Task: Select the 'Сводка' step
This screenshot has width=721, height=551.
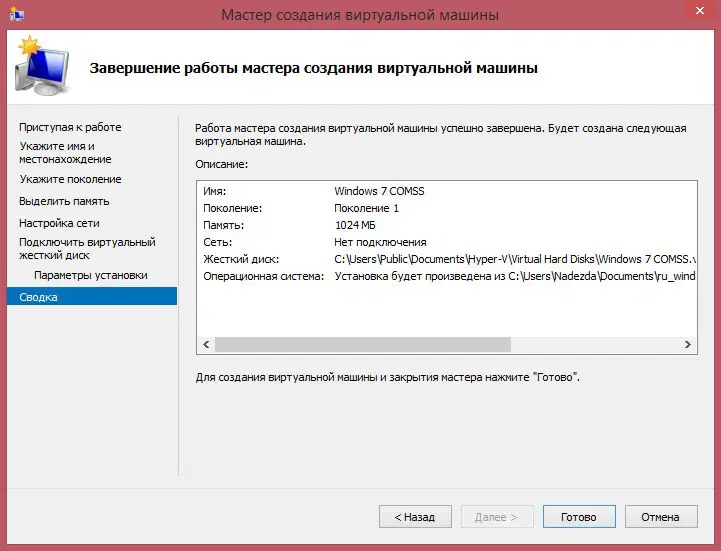Action: click(38, 297)
